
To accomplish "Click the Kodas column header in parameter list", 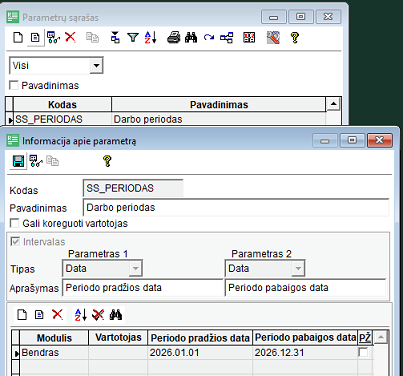I will pyautogui.click(x=62, y=105).
